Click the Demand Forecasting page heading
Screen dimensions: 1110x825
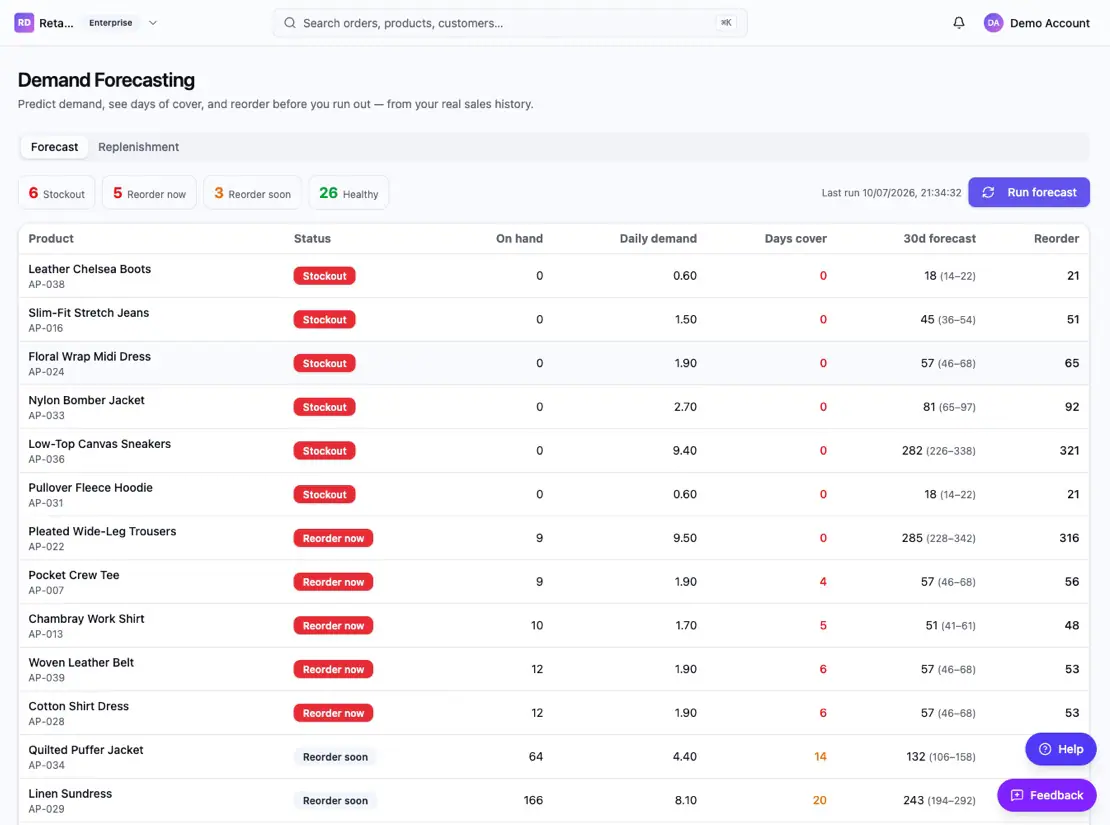coord(106,80)
